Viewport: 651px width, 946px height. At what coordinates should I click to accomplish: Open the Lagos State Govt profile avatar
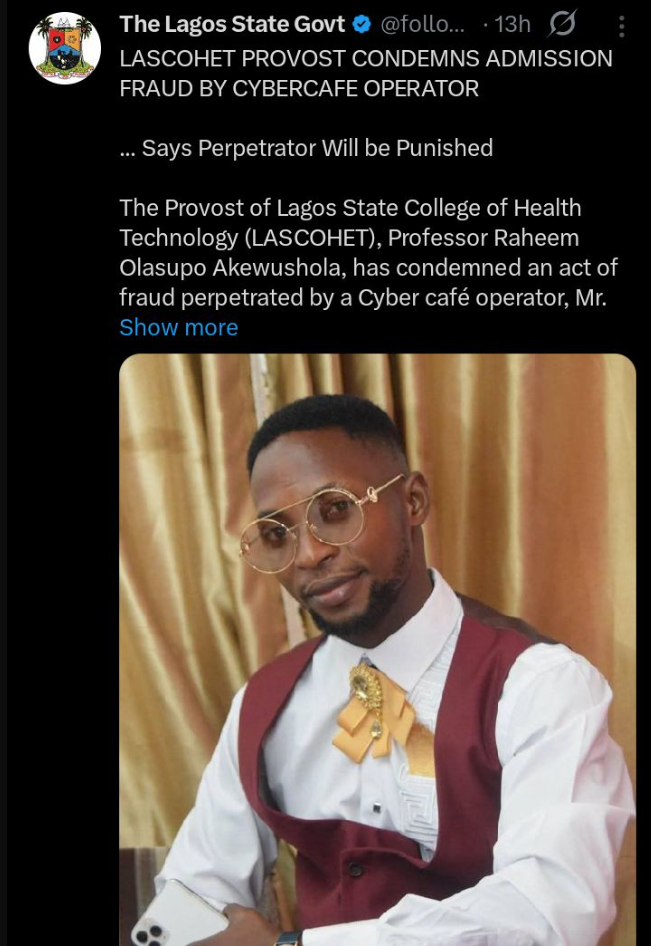point(65,48)
